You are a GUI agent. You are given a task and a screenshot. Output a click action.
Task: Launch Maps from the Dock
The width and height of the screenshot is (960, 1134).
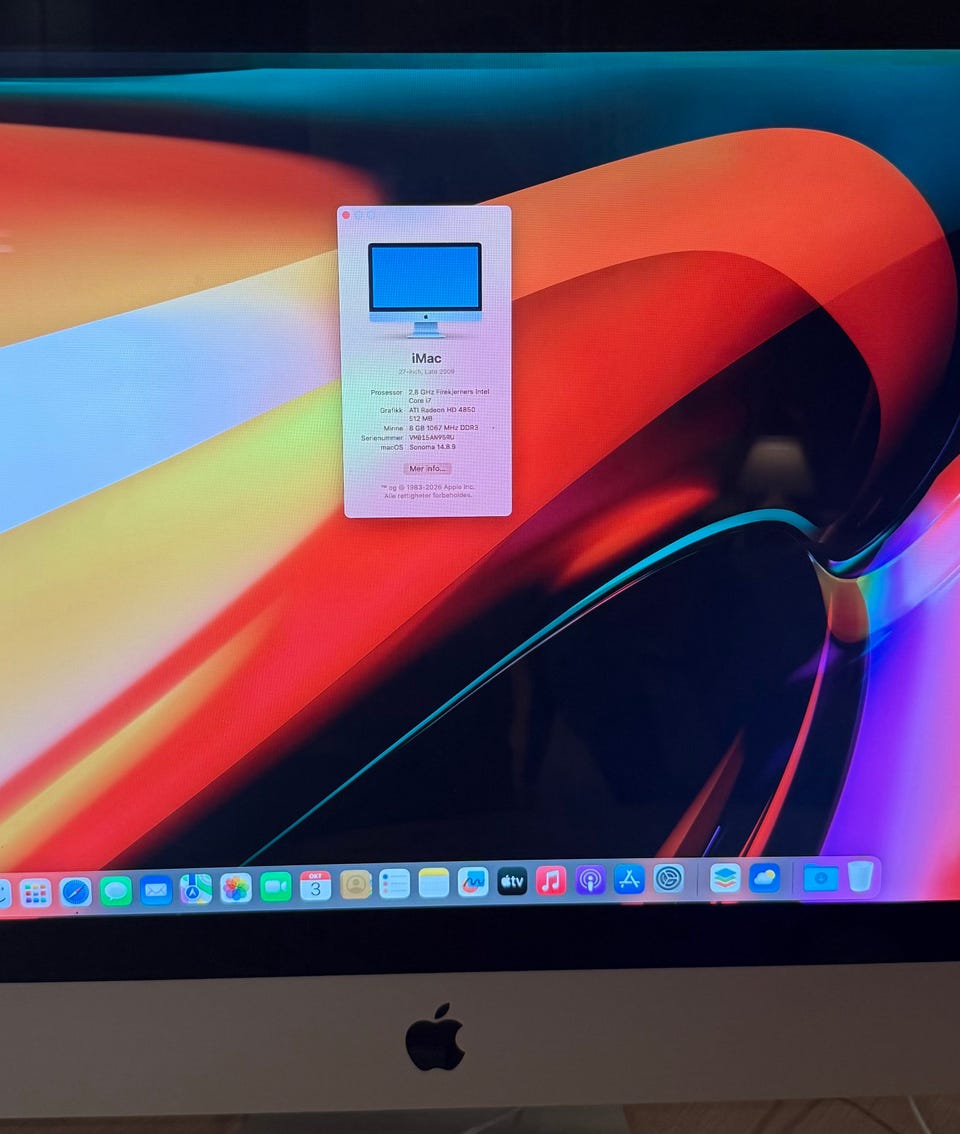point(195,889)
